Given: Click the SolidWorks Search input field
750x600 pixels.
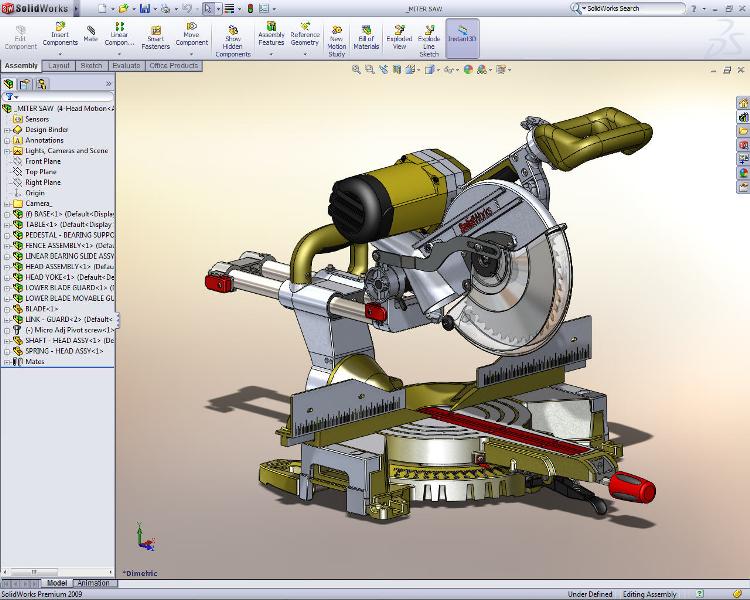Looking at the screenshot, I should [x=635, y=8].
